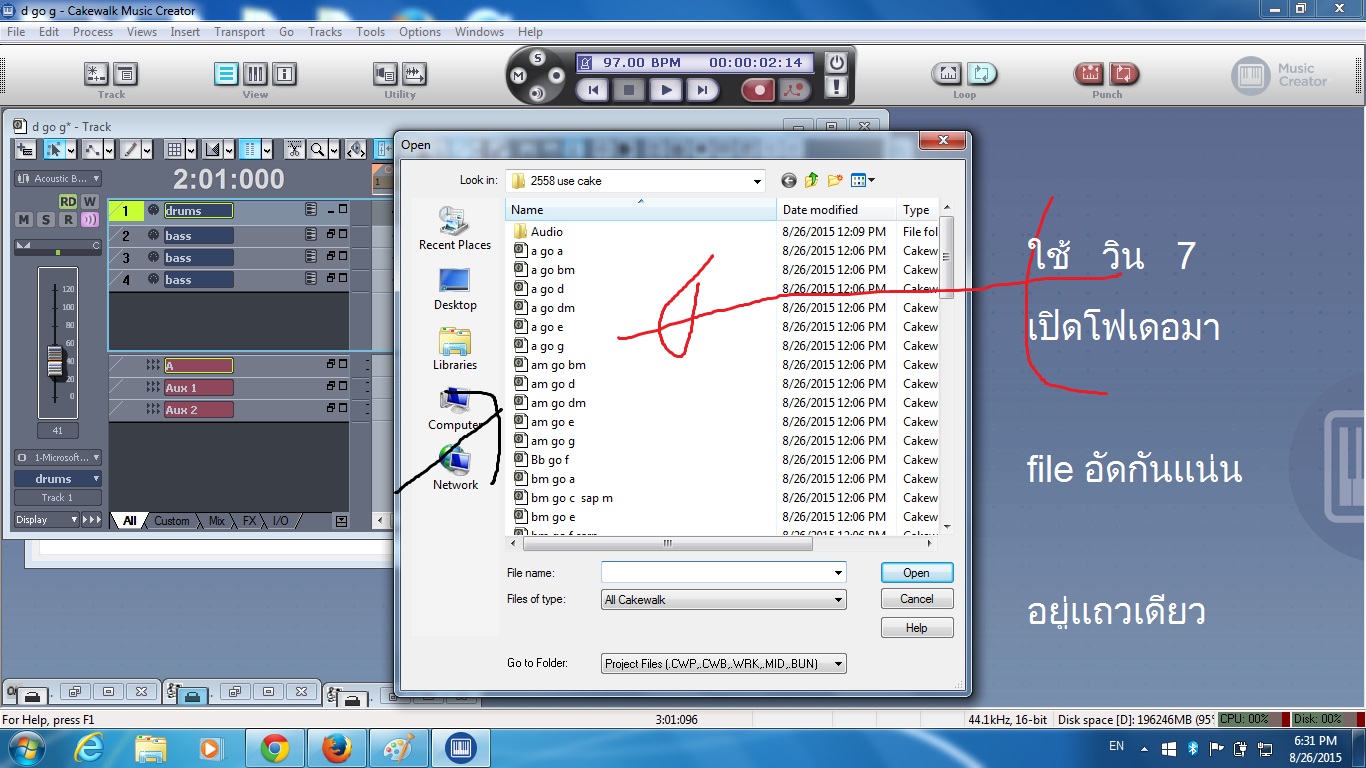The width and height of the screenshot is (1366, 768).
Task: Go back with Open dialog's back arrow
Action: (x=789, y=181)
